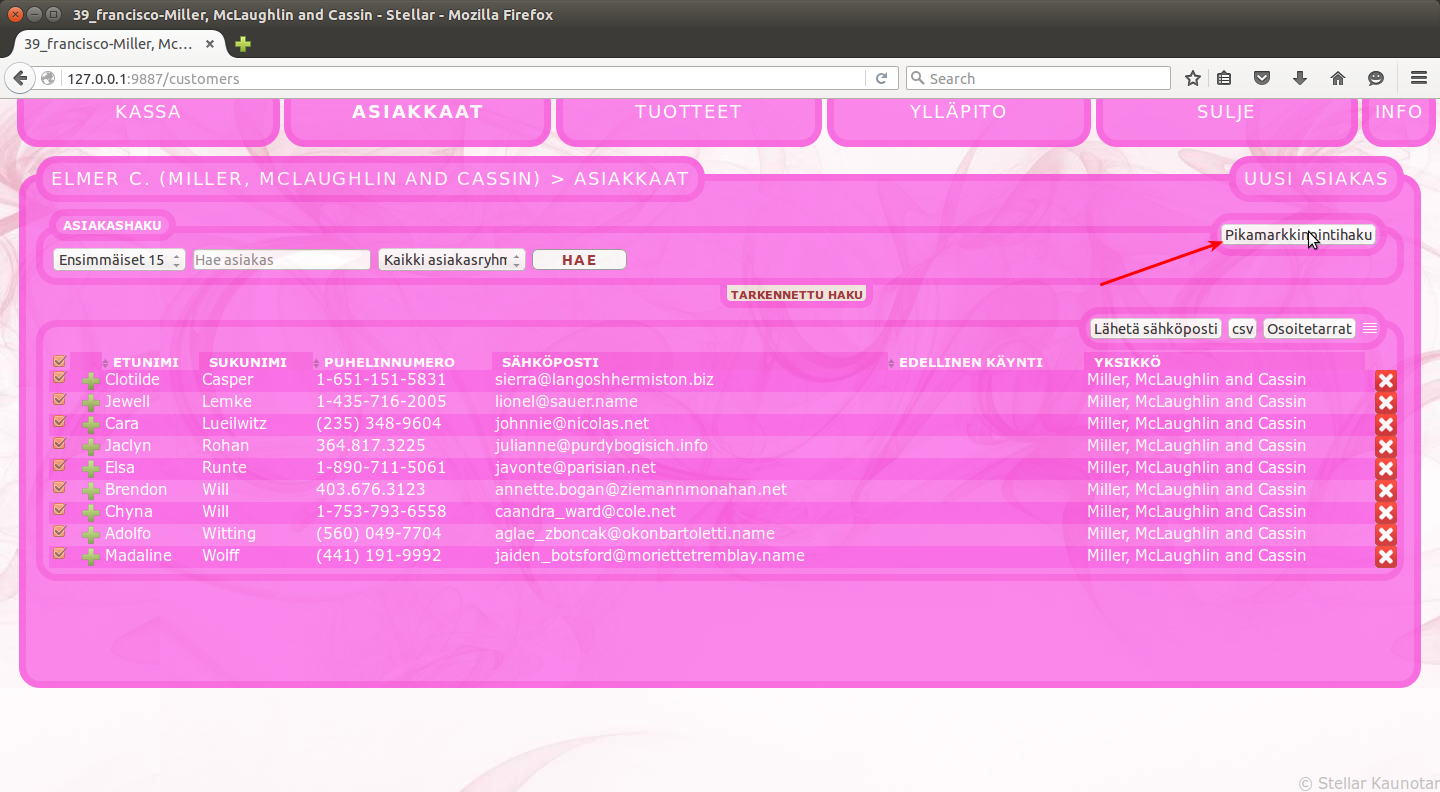Delete customer Jewell Lemke with red X
This screenshot has height=792, width=1440.
click(x=1385, y=403)
